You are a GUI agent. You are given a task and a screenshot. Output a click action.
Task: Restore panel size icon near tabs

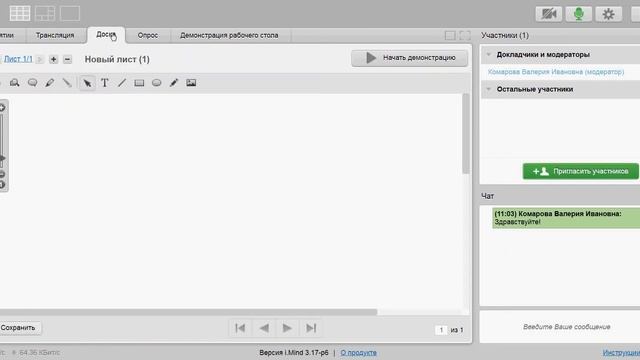[450, 36]
